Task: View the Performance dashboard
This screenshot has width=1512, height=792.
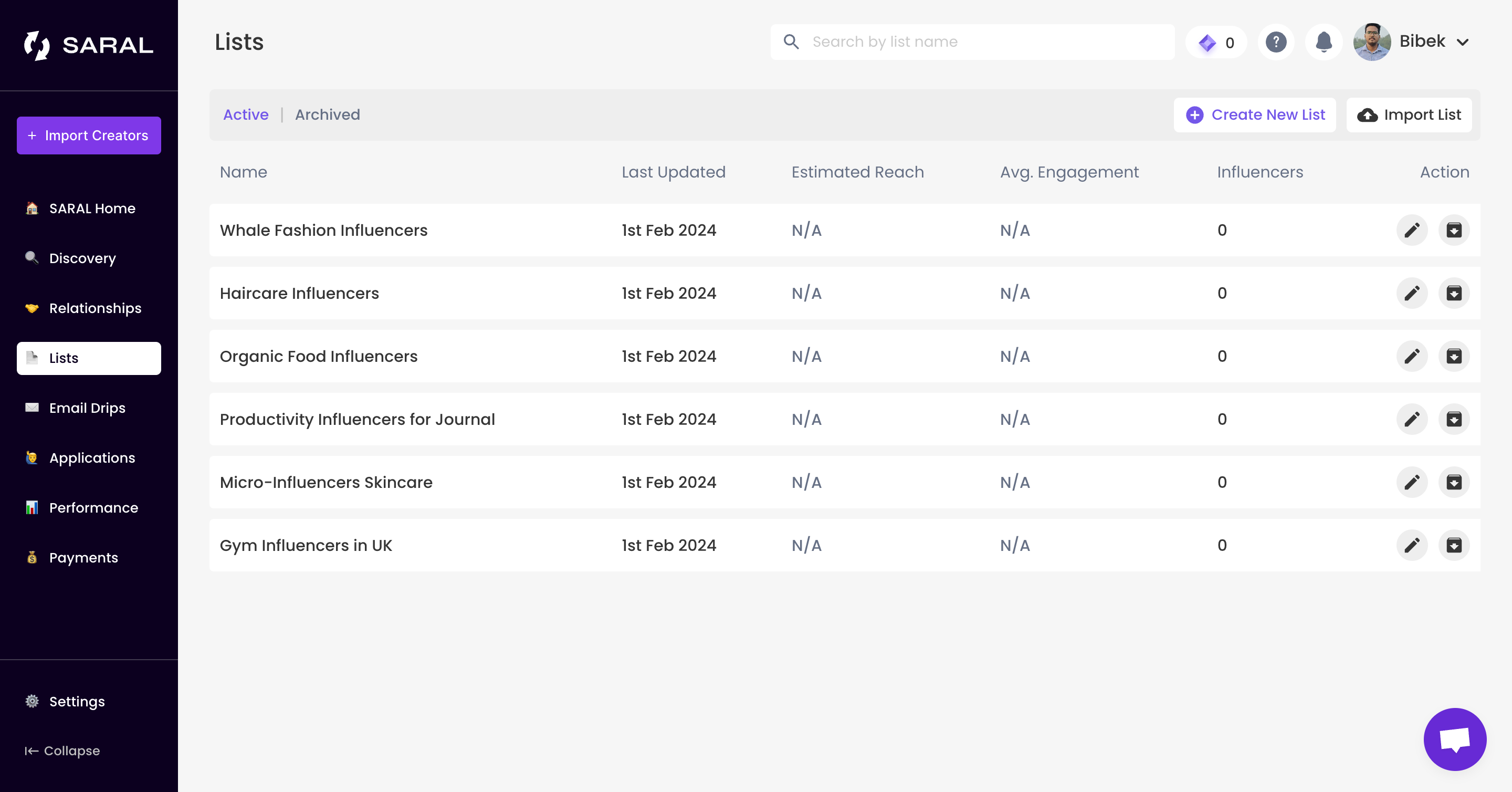Action: 93,507
